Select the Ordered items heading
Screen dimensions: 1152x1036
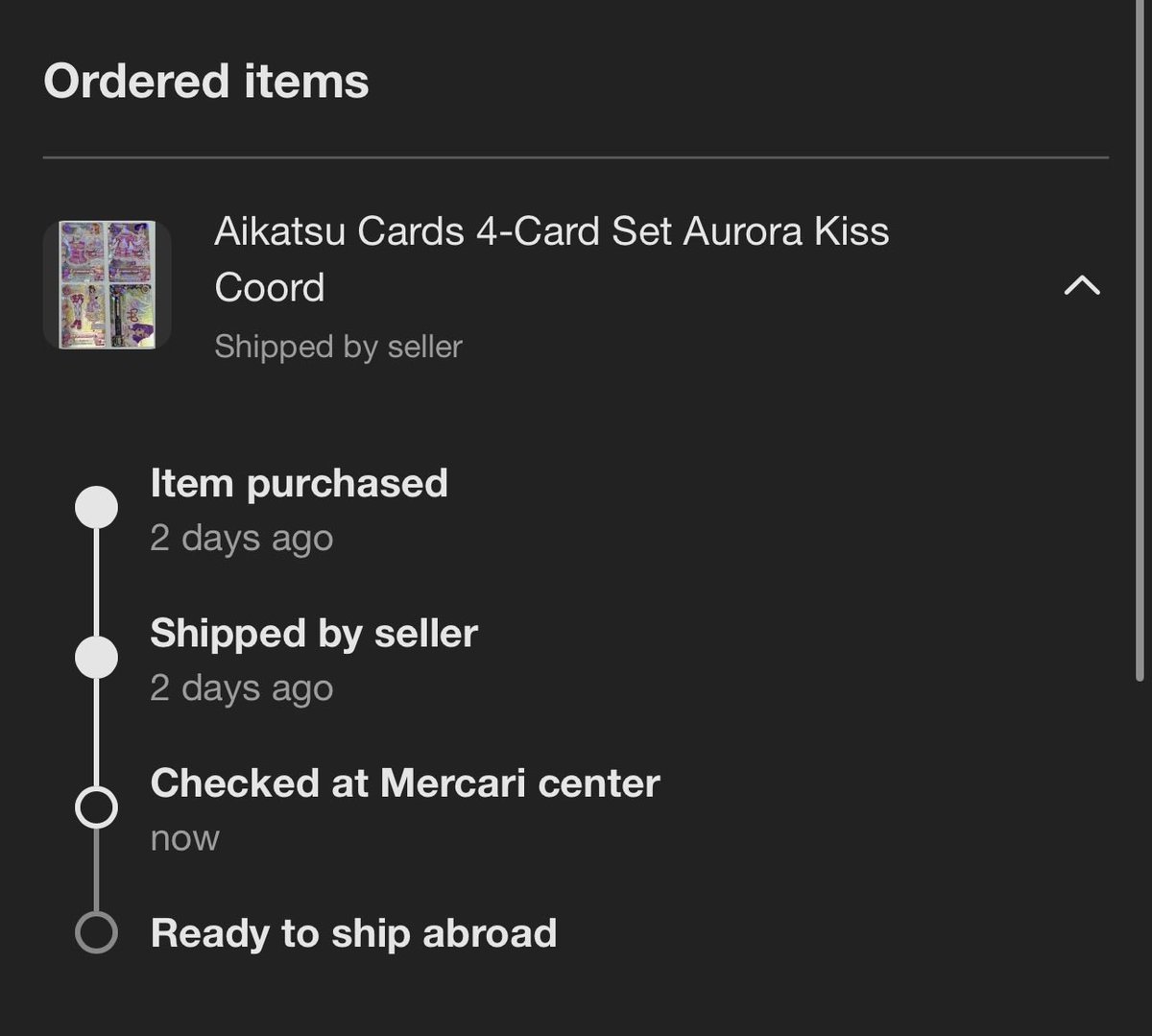[206, 81]
